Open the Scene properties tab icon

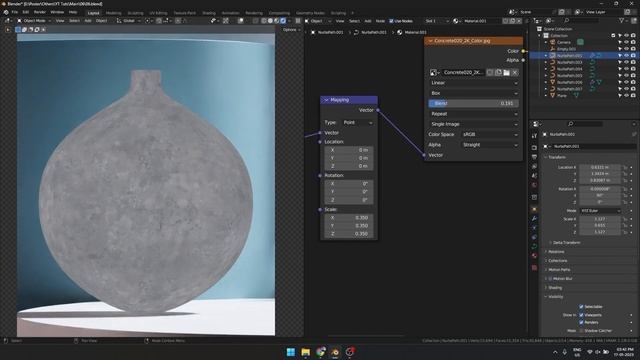pos(534,176)
